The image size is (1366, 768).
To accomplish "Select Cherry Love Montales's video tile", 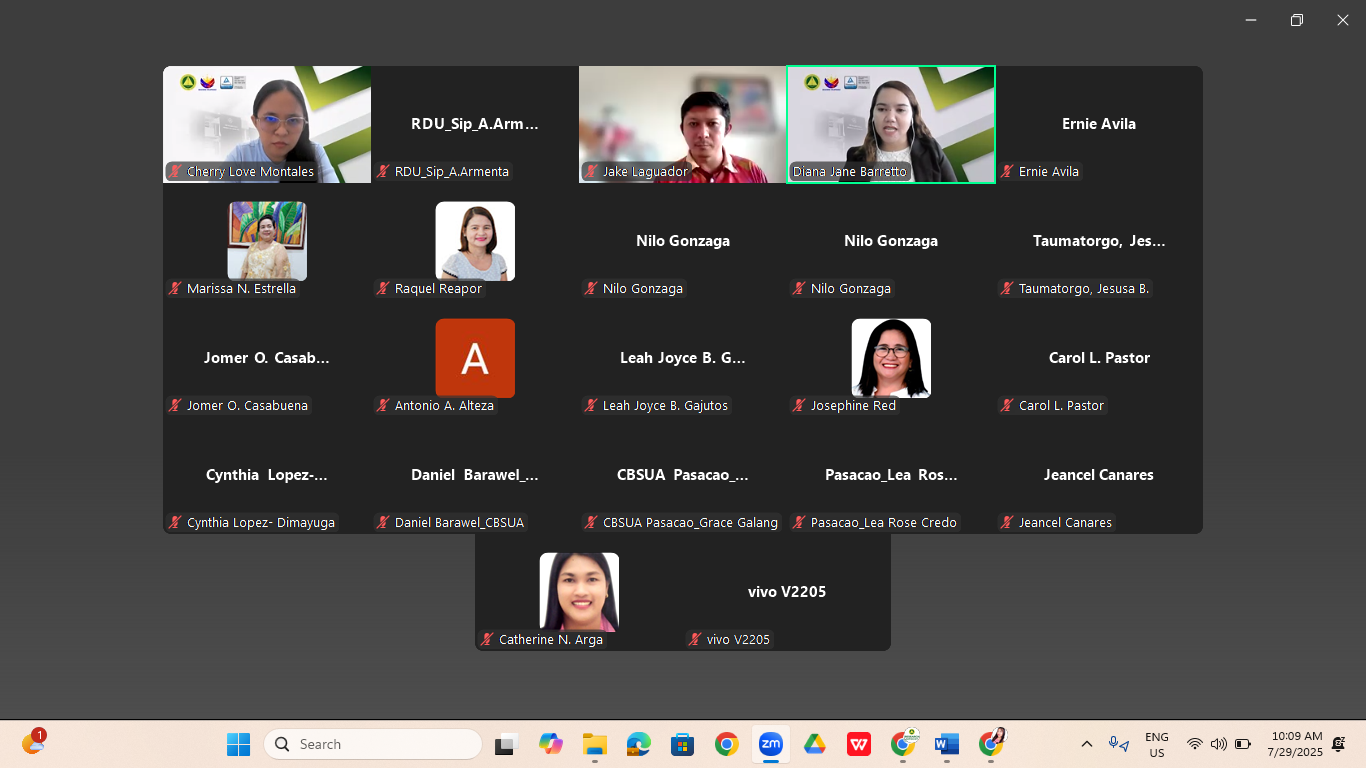I will tap(267, 124).
